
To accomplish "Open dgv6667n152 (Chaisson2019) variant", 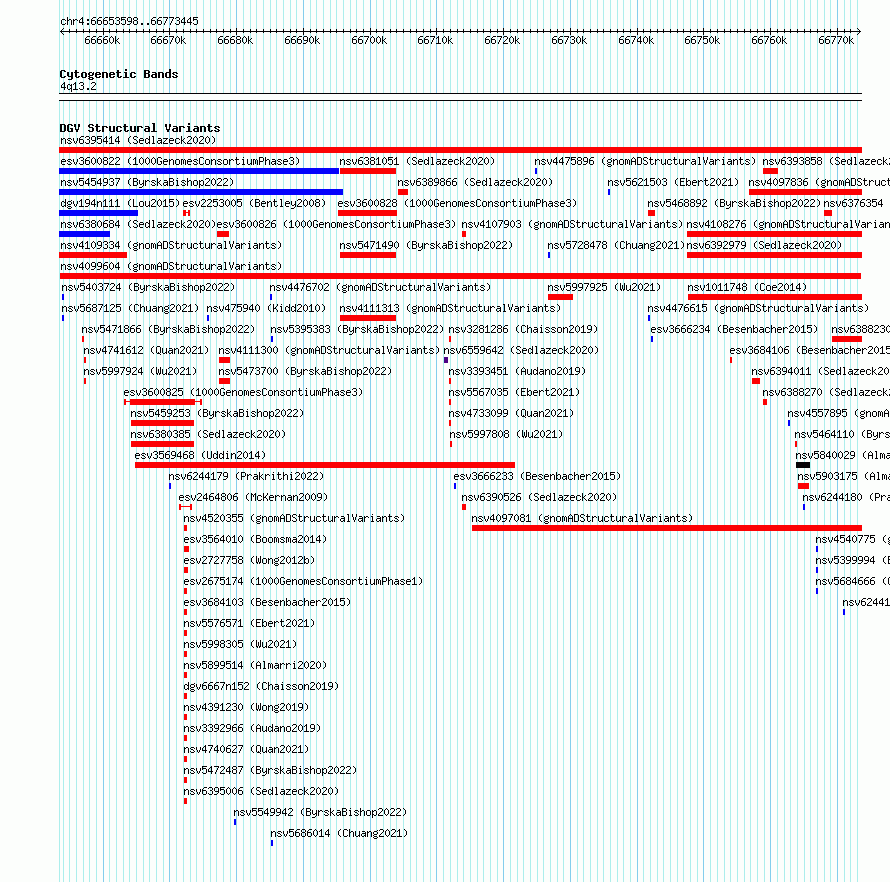I will click(261, 686).
